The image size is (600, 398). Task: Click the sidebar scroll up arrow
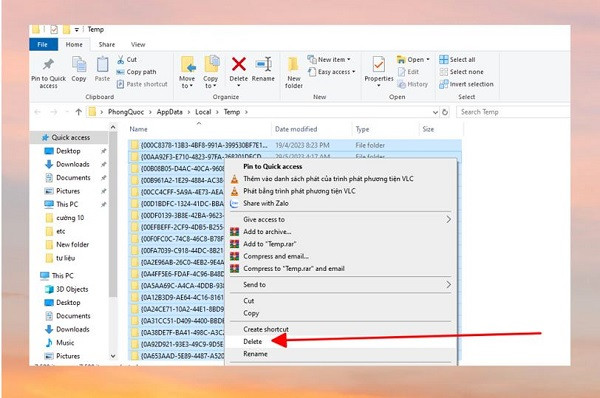click(113, 127)
